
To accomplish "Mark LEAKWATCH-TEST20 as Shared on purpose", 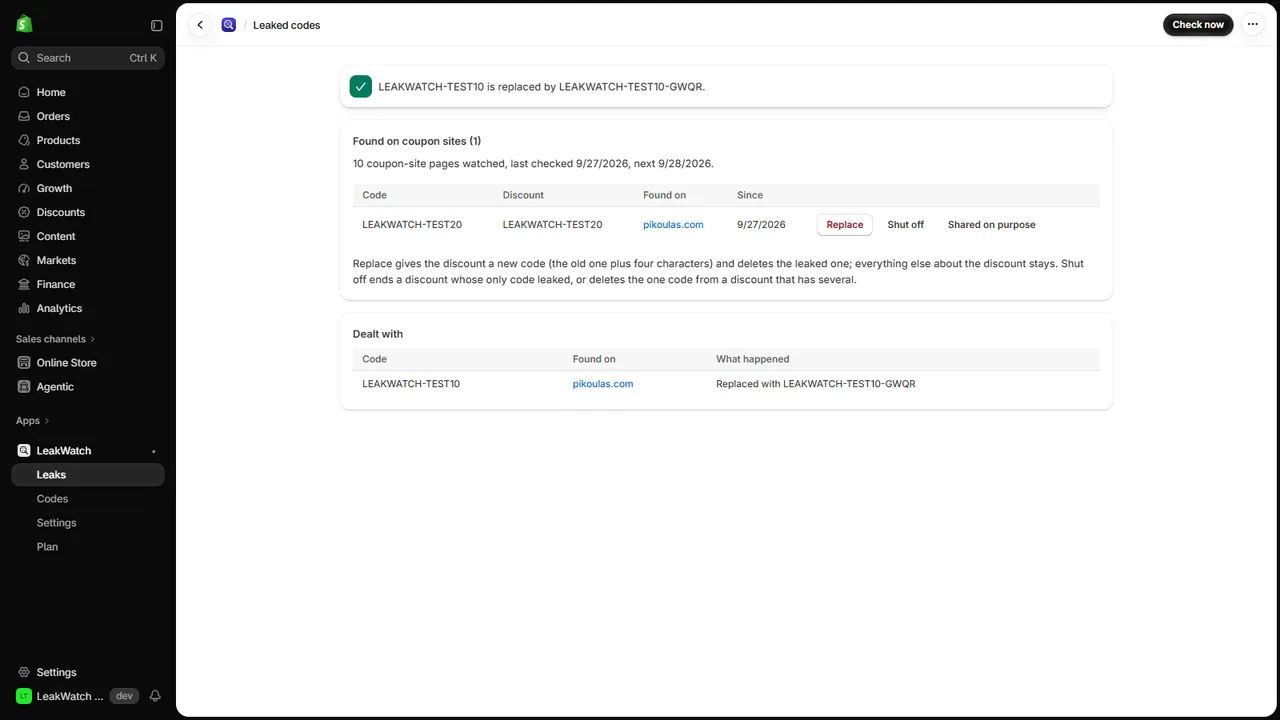I will [992, 225].
